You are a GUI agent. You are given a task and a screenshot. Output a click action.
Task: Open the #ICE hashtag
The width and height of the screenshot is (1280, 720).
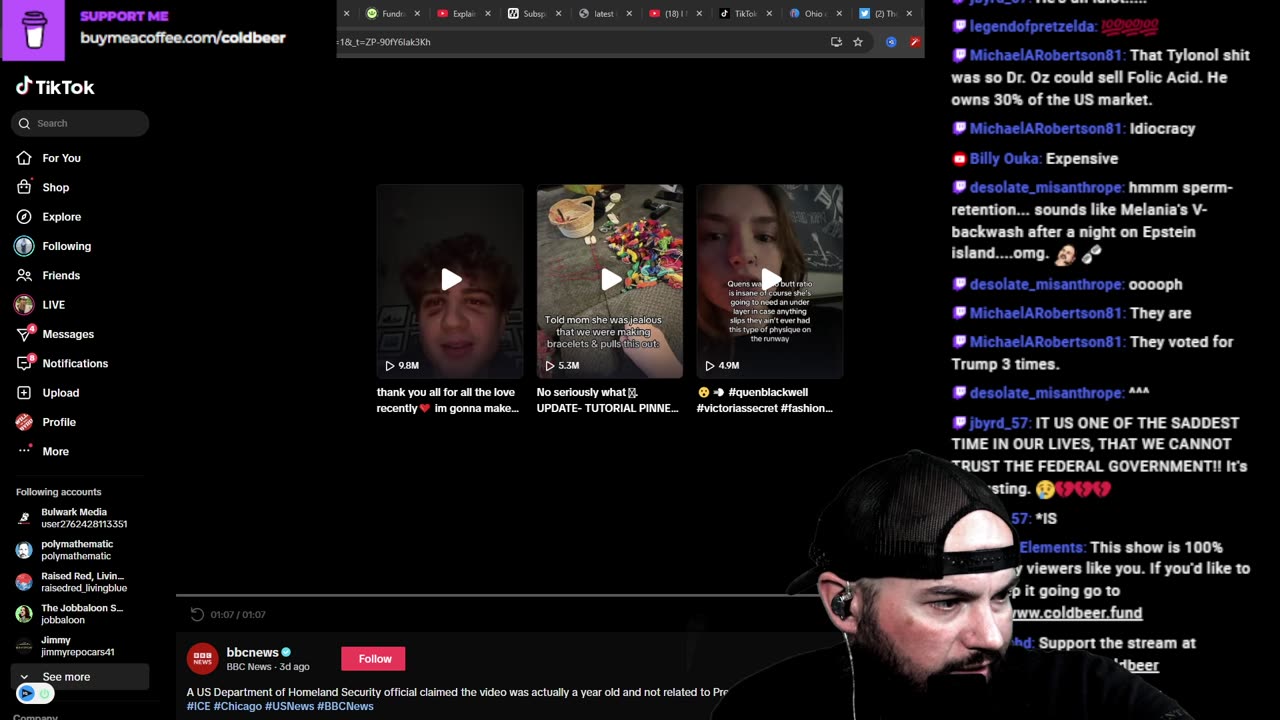pyautogui.click(x=198, y=706)
